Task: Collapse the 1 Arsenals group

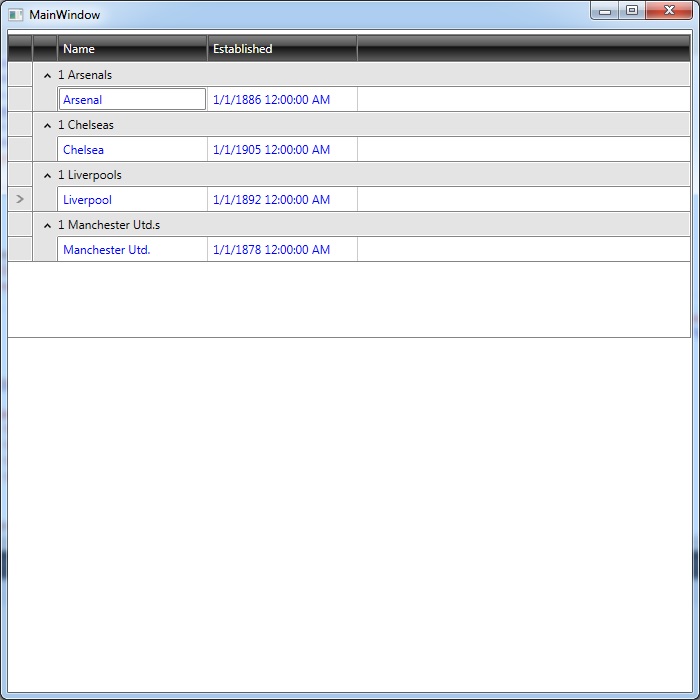Action: pos(47,75)
